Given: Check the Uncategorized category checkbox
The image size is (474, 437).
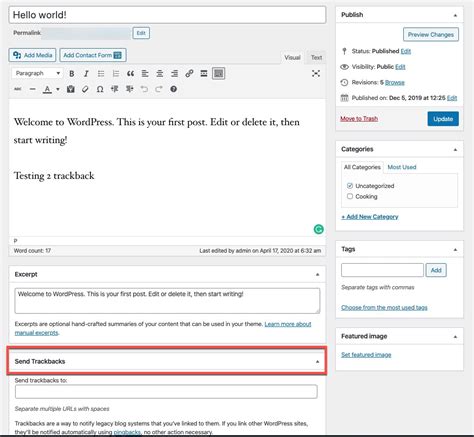Looking at the screenshot, I should 350,186.
